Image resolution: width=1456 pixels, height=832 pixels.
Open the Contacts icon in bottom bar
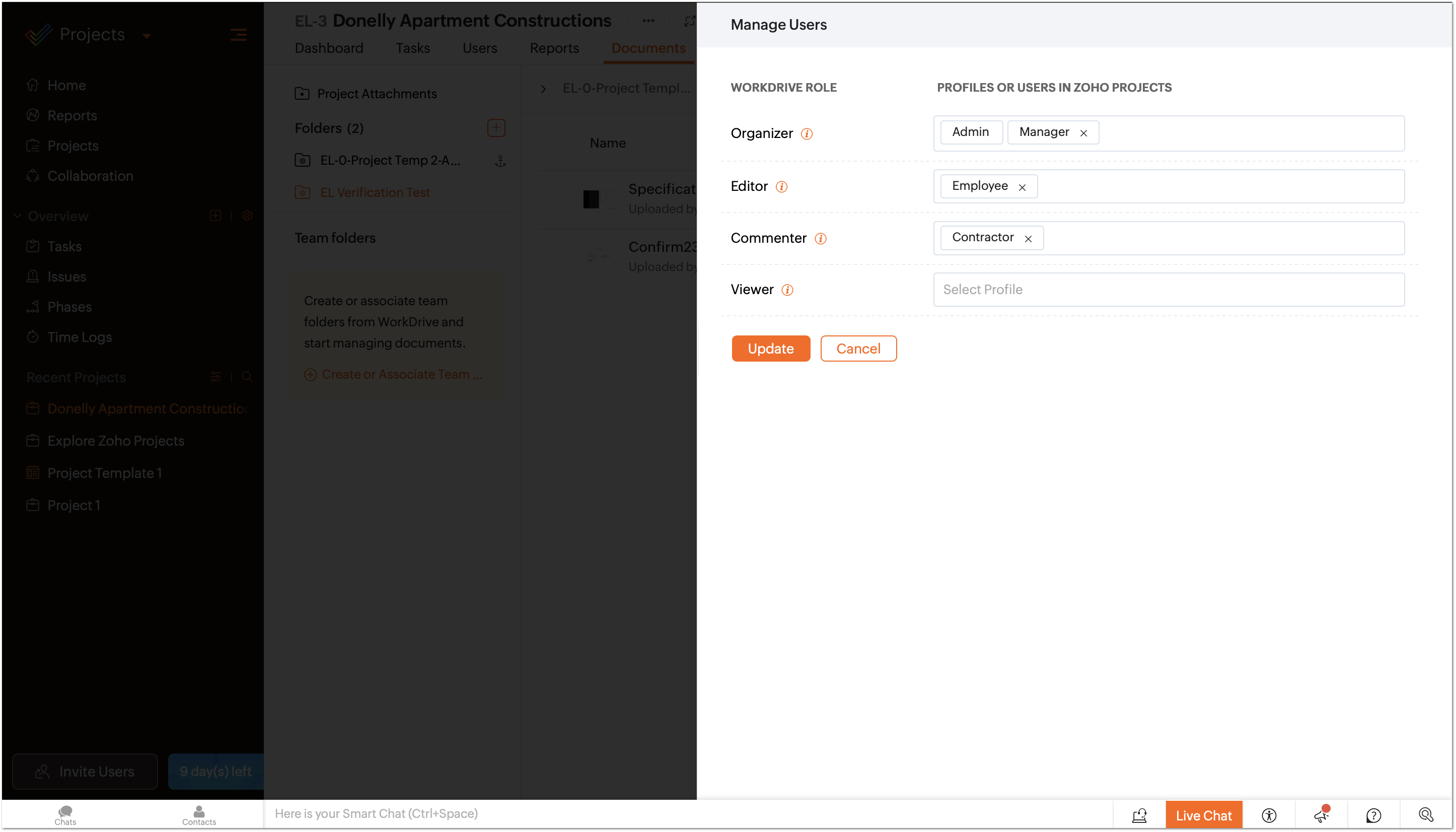tap(199, 815)
